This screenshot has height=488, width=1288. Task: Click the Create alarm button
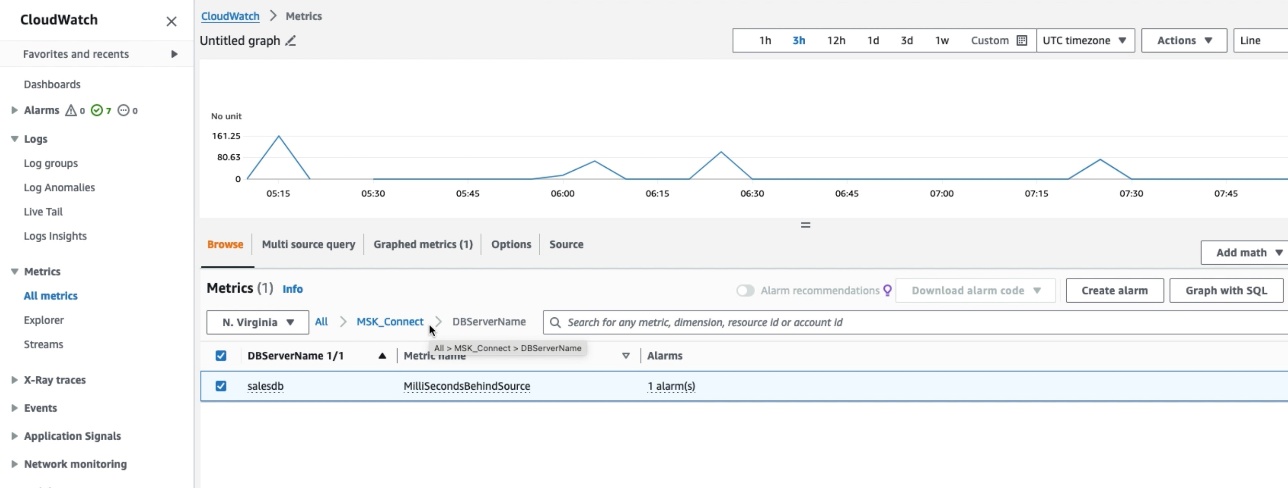point(1114,290)
